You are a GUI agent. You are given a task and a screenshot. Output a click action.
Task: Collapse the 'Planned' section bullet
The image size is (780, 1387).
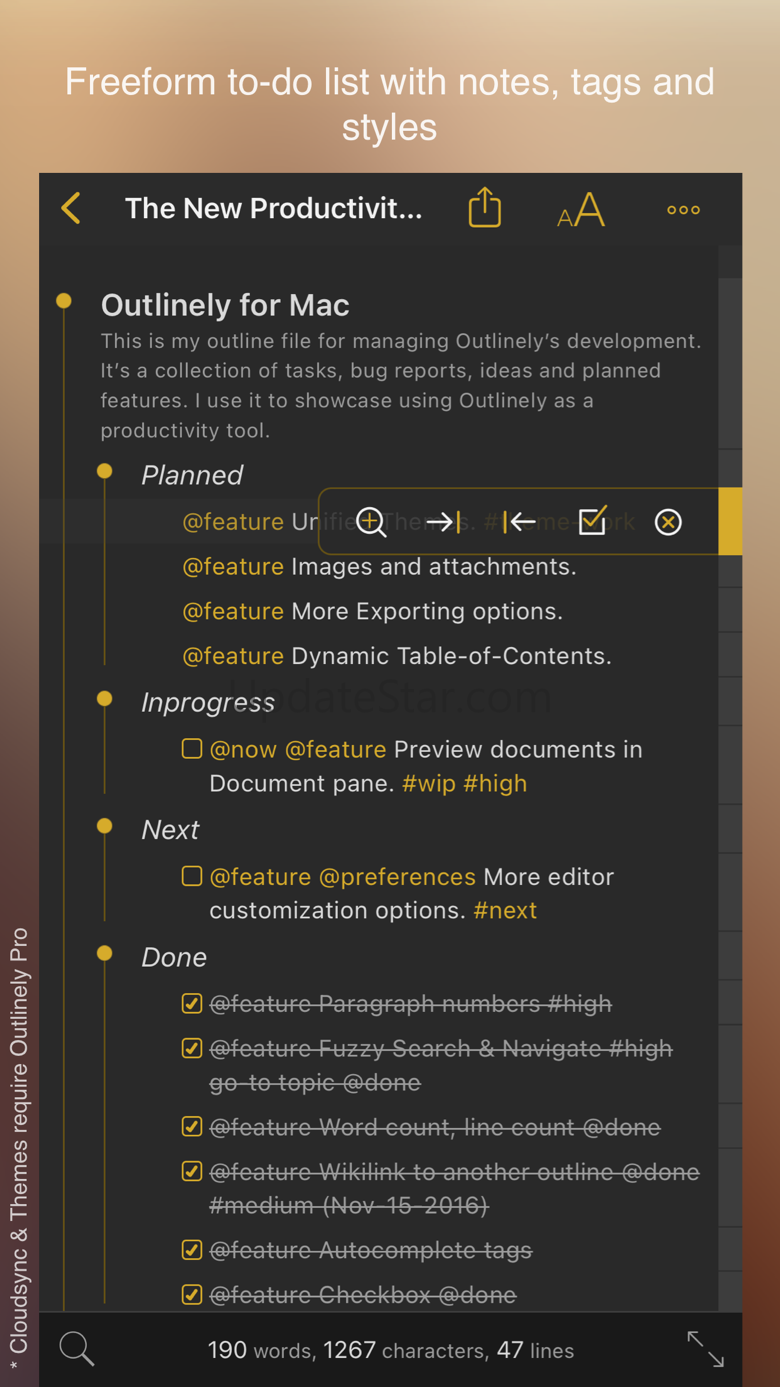click(x=105, y=472)
